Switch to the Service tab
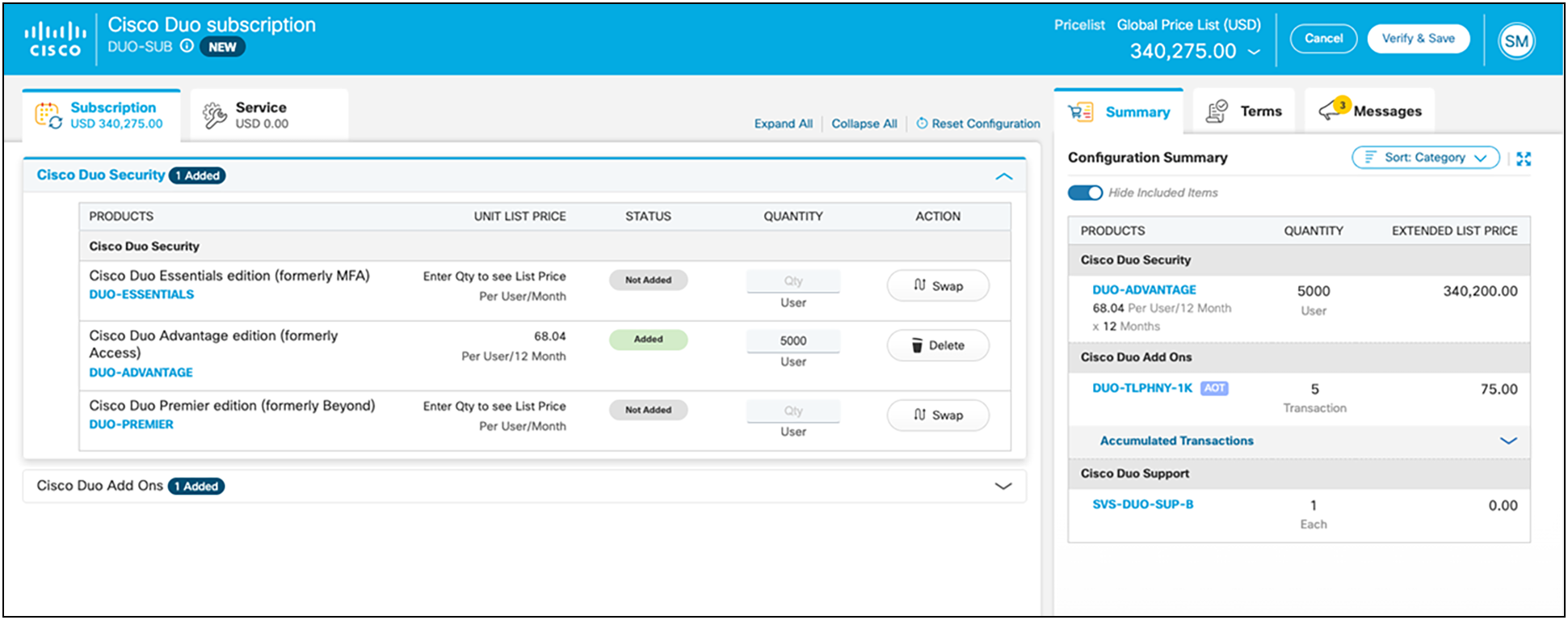This screenshot has height=620, width=1568. [x=269, y=115]
